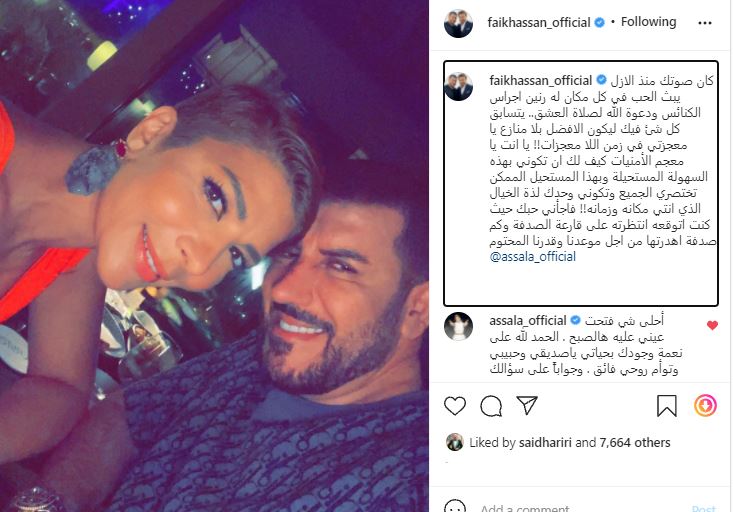This screenshot has height=512, width=733.
Task: Click the orange download extension icon
Action: 705,405
